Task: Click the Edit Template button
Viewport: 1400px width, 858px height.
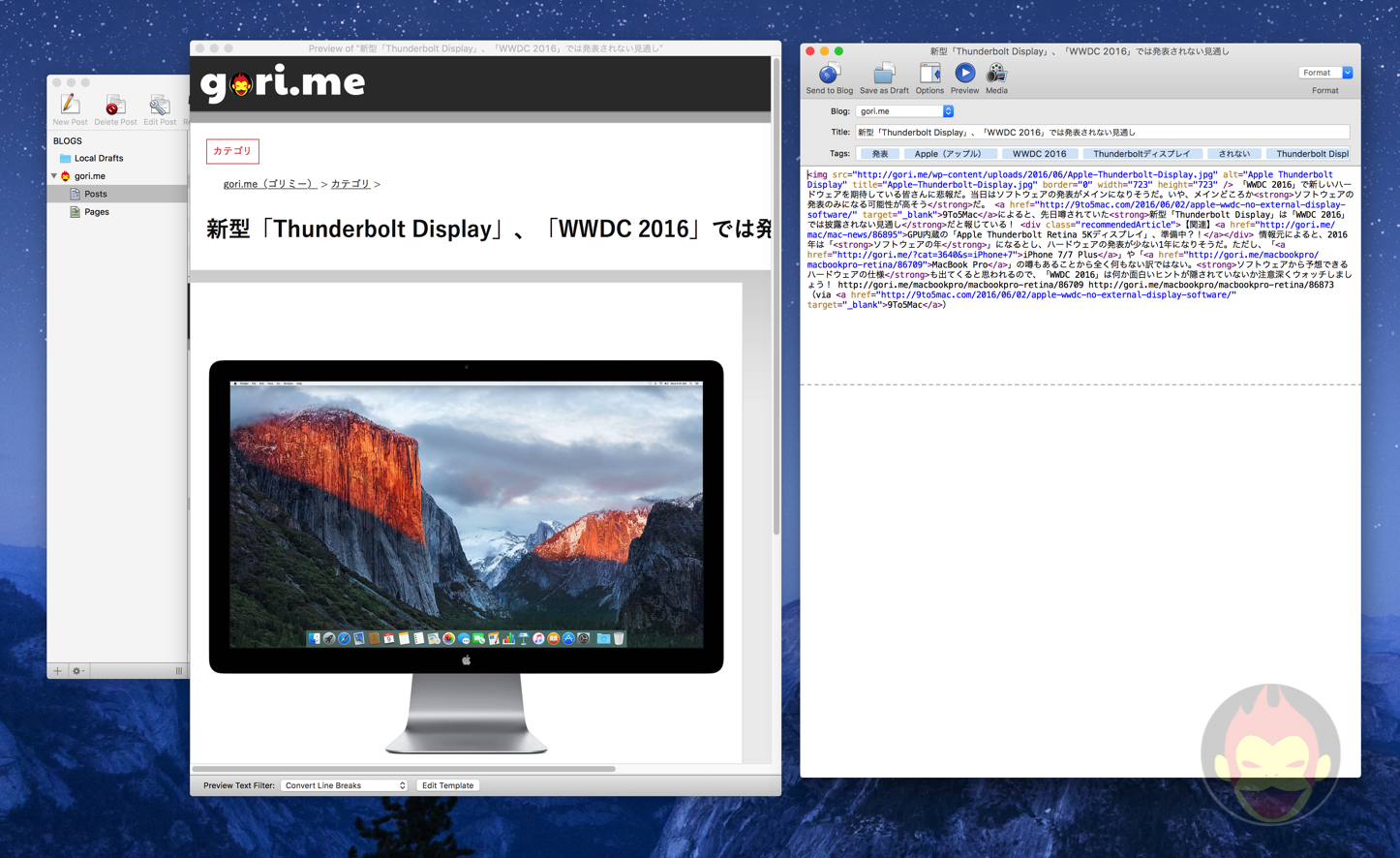Action: (447, 785)
